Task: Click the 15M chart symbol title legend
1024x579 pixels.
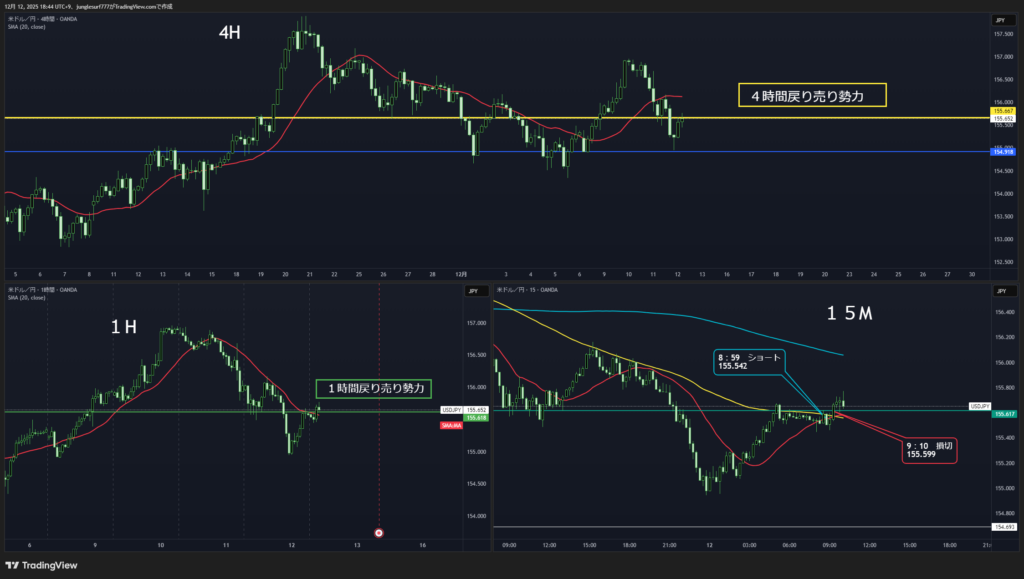Action: [x=525, y=290]
